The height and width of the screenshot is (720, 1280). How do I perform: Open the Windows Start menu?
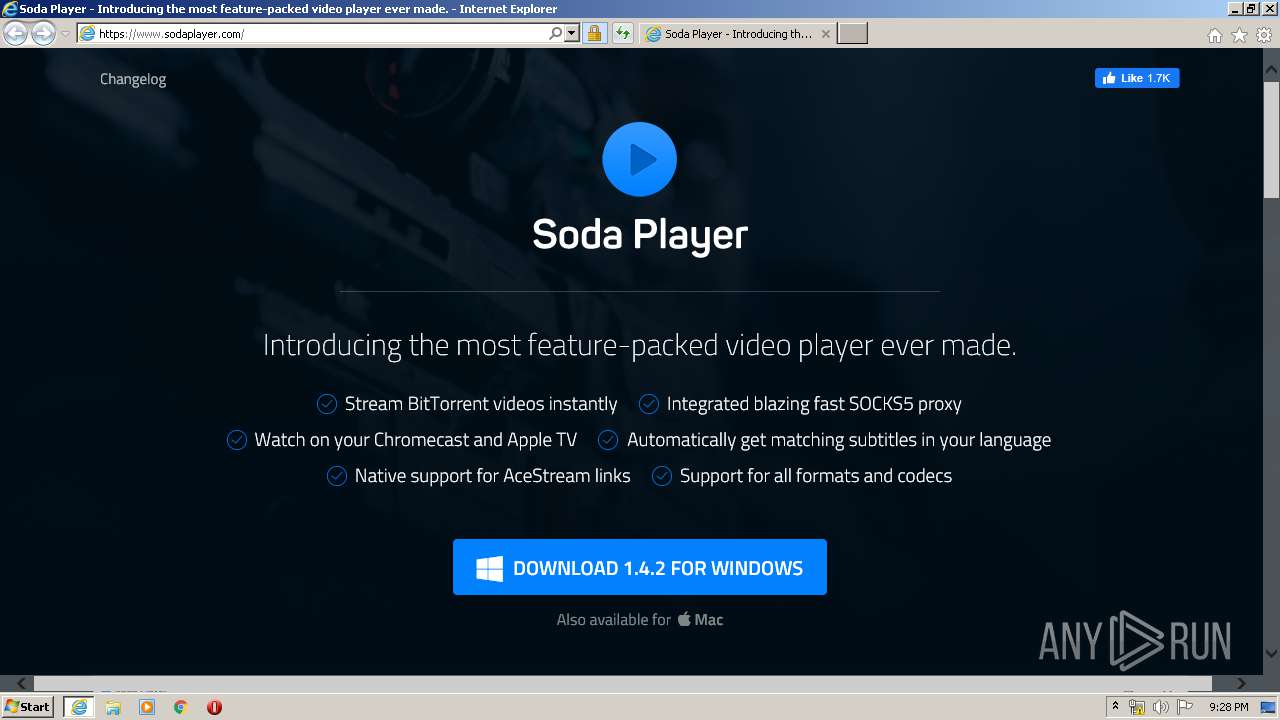(x=27, y=706)
